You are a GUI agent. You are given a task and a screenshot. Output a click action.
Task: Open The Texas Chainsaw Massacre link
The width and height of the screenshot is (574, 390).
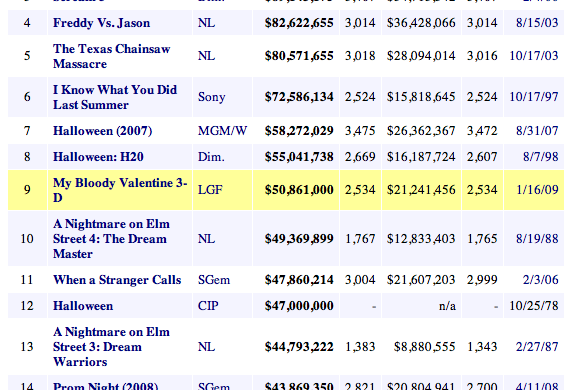pos(111,56)
